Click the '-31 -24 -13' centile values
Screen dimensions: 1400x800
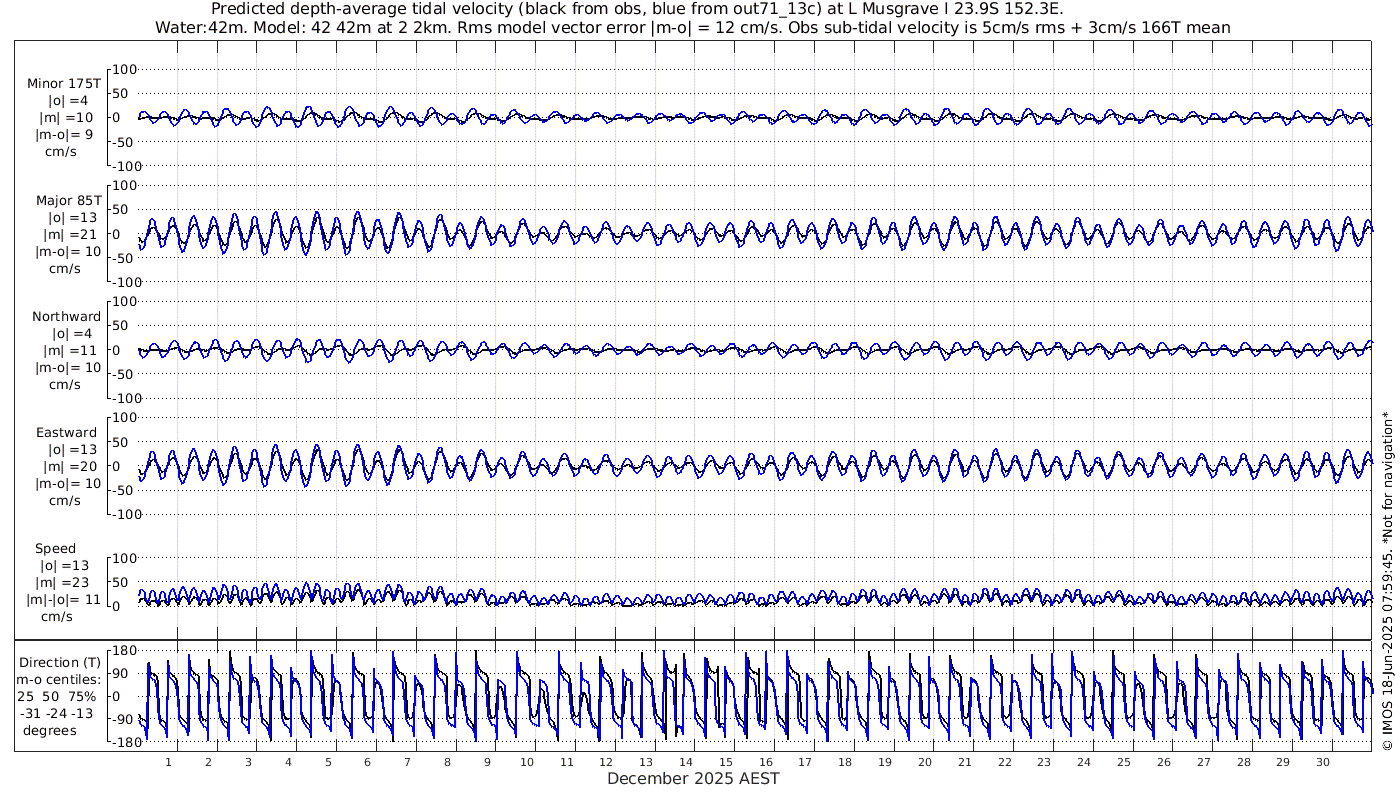click(61, 713)
